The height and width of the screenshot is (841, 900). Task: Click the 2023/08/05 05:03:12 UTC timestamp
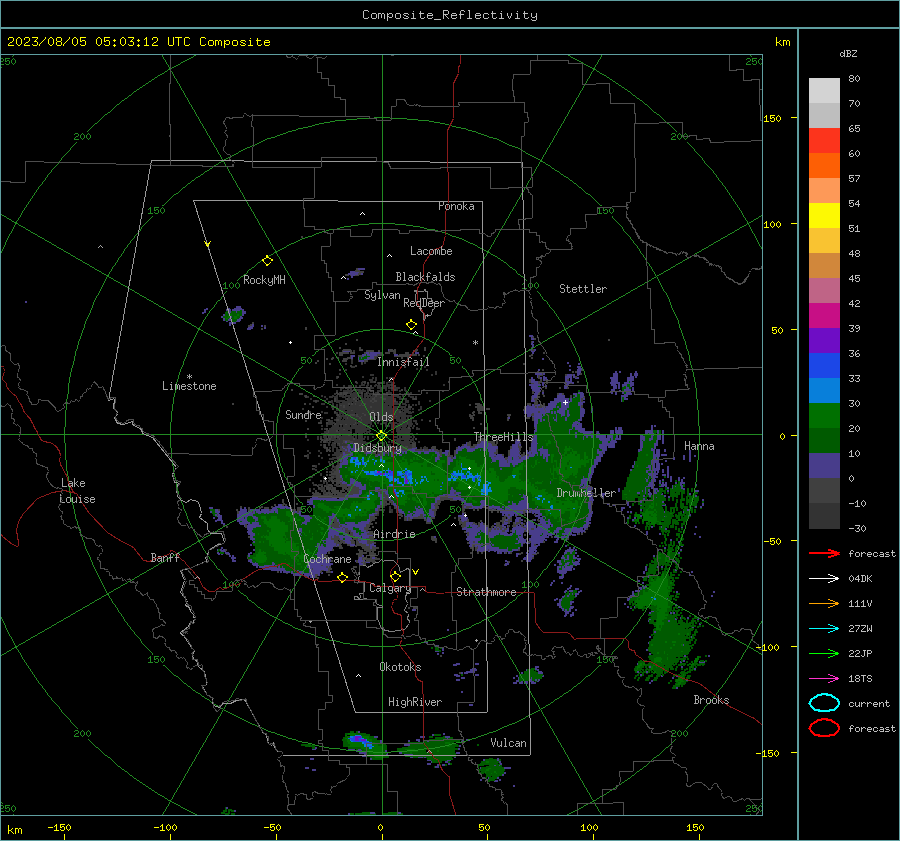tap(83, 42)
